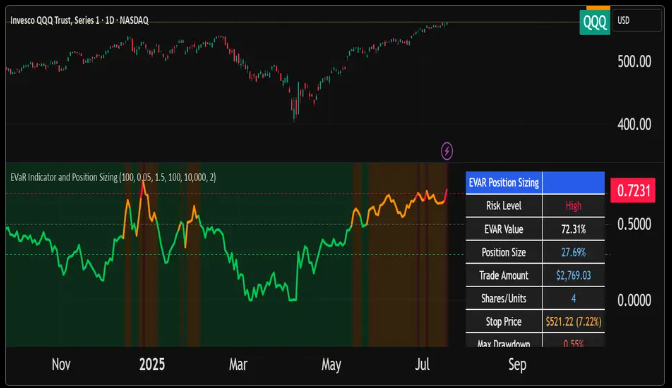Click the EVAR Value label cell
The image size is (672, 388).
[x=504, y=229]
